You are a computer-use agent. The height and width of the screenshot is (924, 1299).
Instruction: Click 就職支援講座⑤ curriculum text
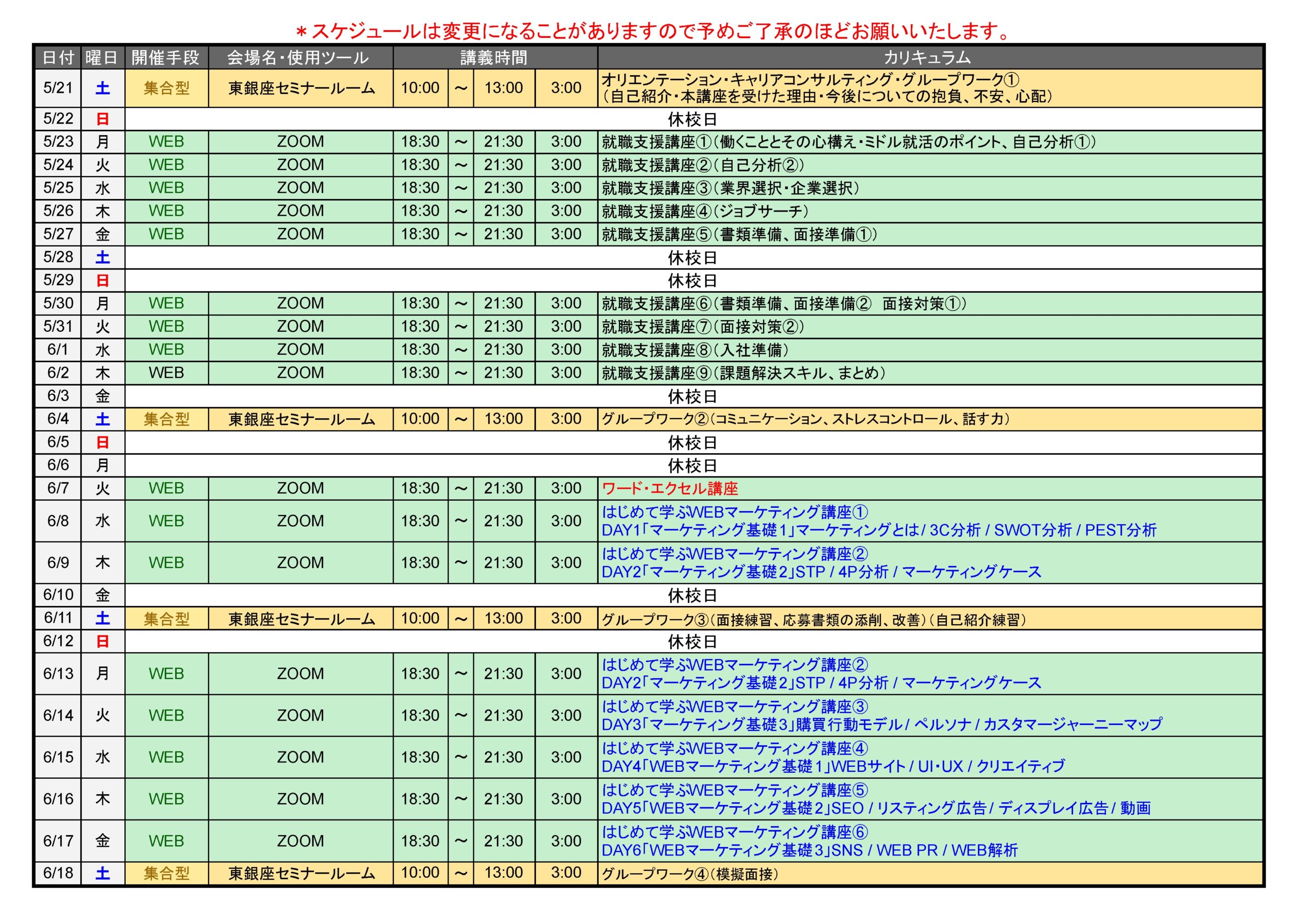(x=739, y=234)
